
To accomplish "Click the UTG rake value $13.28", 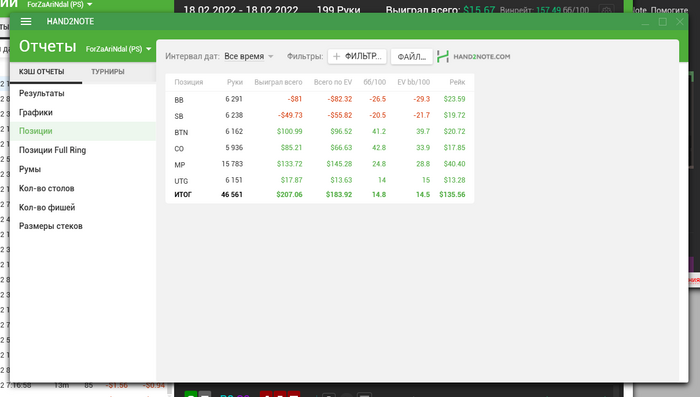I will [x=454, y=180].
